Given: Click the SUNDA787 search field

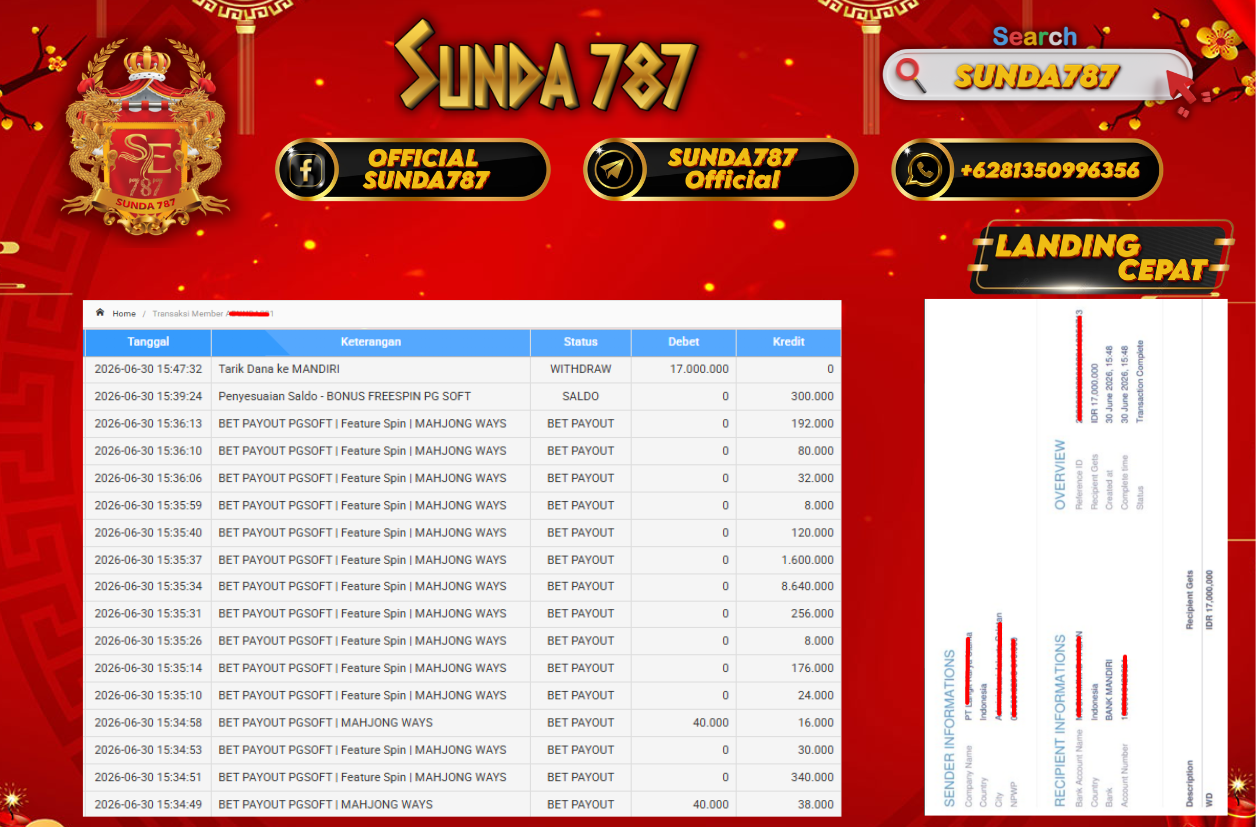Looking at the screenshot, I should point(1037,75).
